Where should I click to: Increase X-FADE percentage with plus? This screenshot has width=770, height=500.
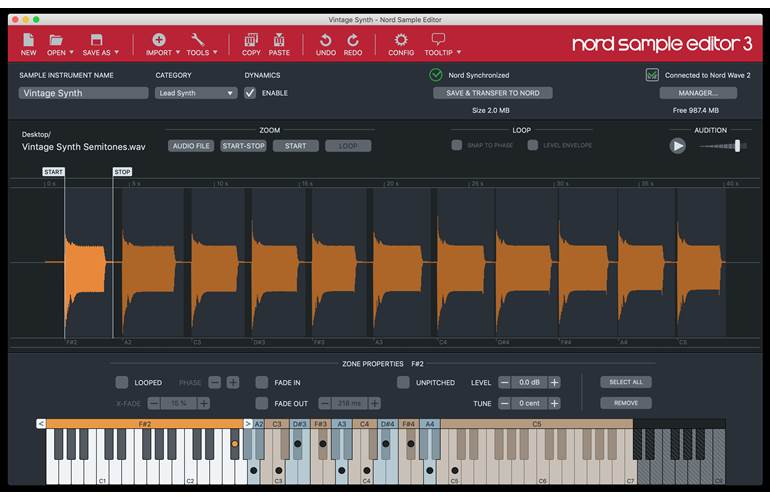[x=204, y=403]
